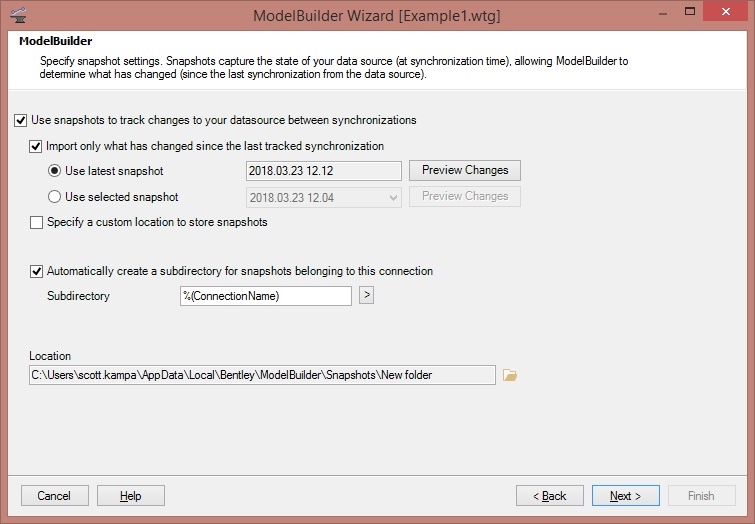Viewport: 755px width, 524px height.
Task: Uncheck 'Import only what has changed' option
Action: (36, 146)
